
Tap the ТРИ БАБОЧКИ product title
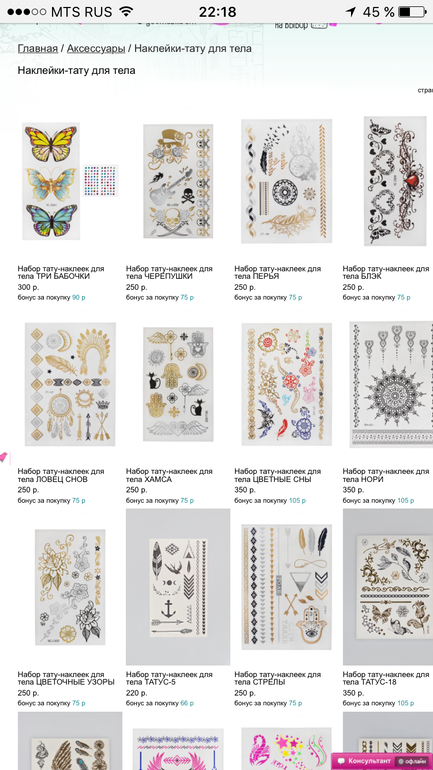61,273
